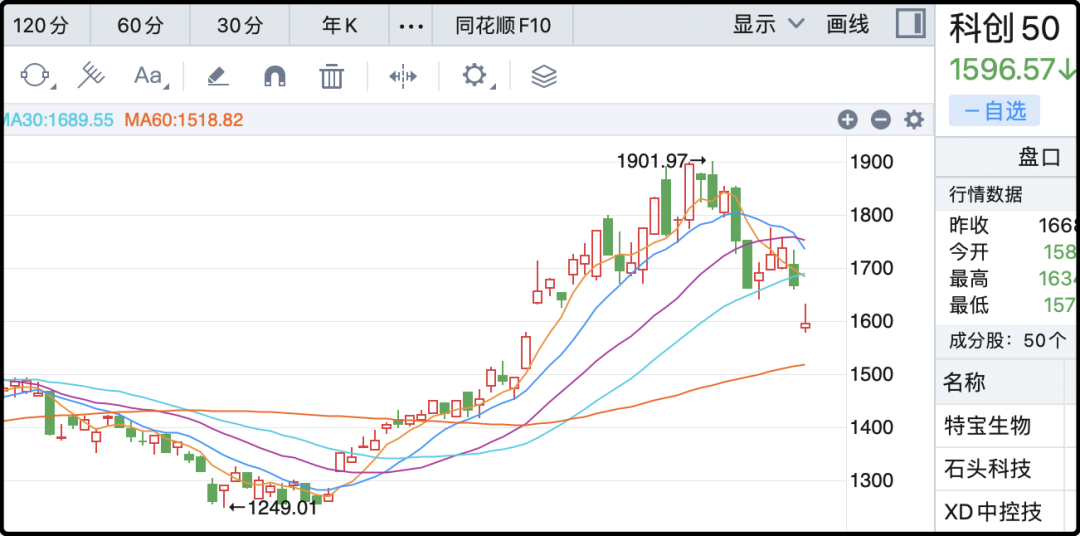
Task: Delete drawings with the trash icon
Action: point(331,75)
